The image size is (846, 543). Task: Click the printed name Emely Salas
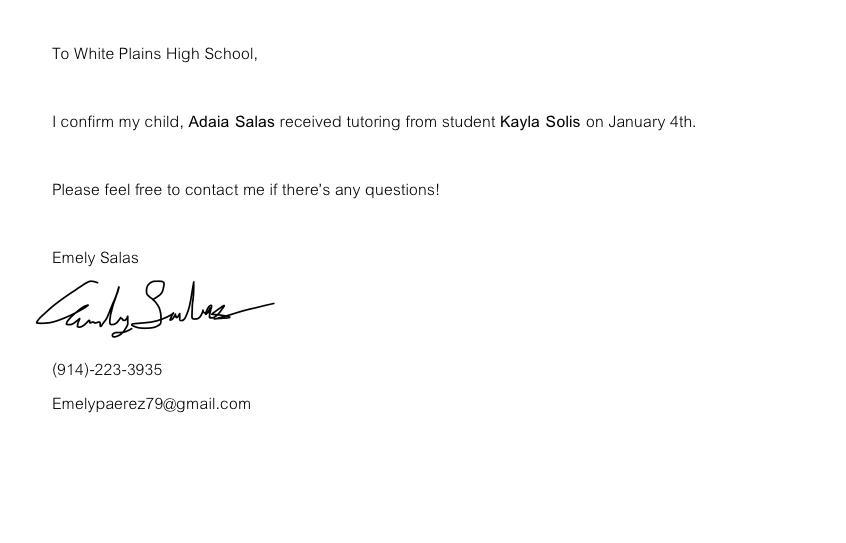(95, 258)
